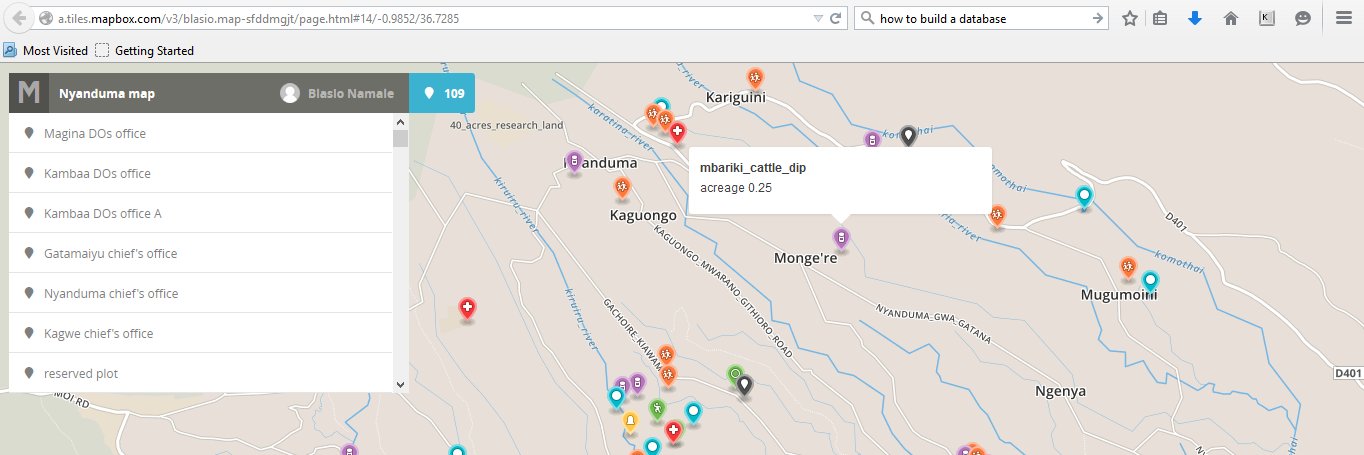Select Kagwe chief's office entry
The image size is (1364, 455).
[x=201, y=333]
